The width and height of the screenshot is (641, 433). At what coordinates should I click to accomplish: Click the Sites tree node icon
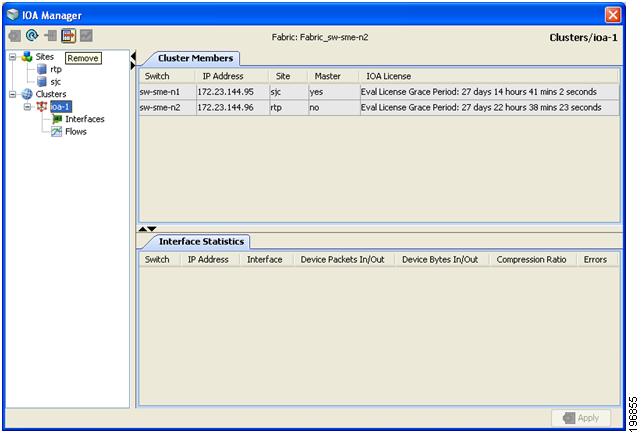27,57
